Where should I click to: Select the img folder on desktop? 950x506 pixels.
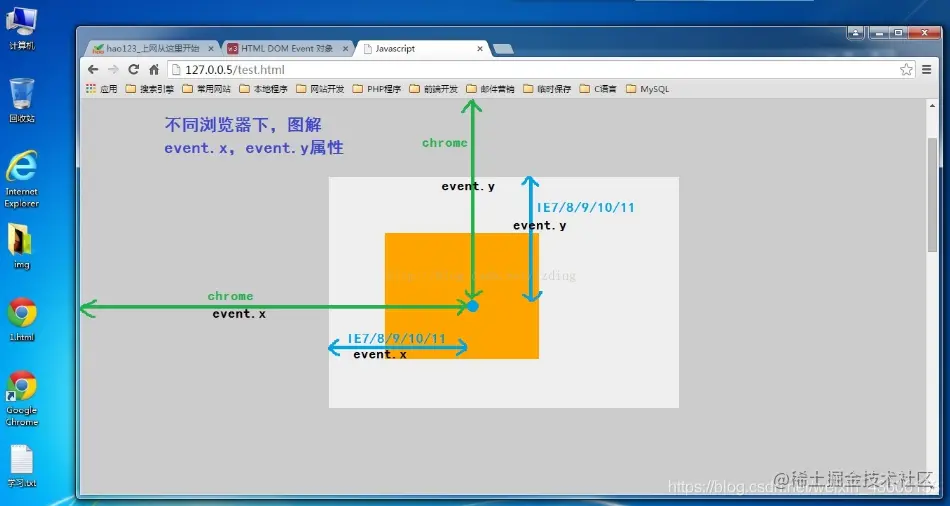point(21,246)
